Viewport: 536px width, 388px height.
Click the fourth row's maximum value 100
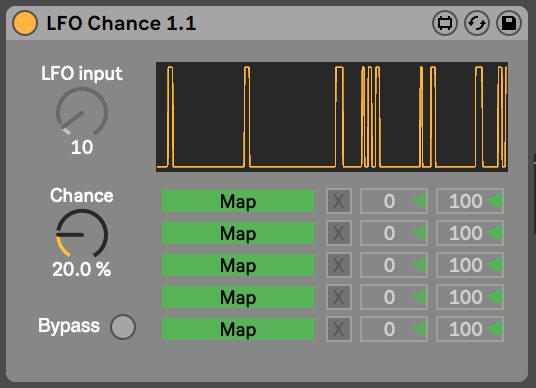[x=470, y=297]
